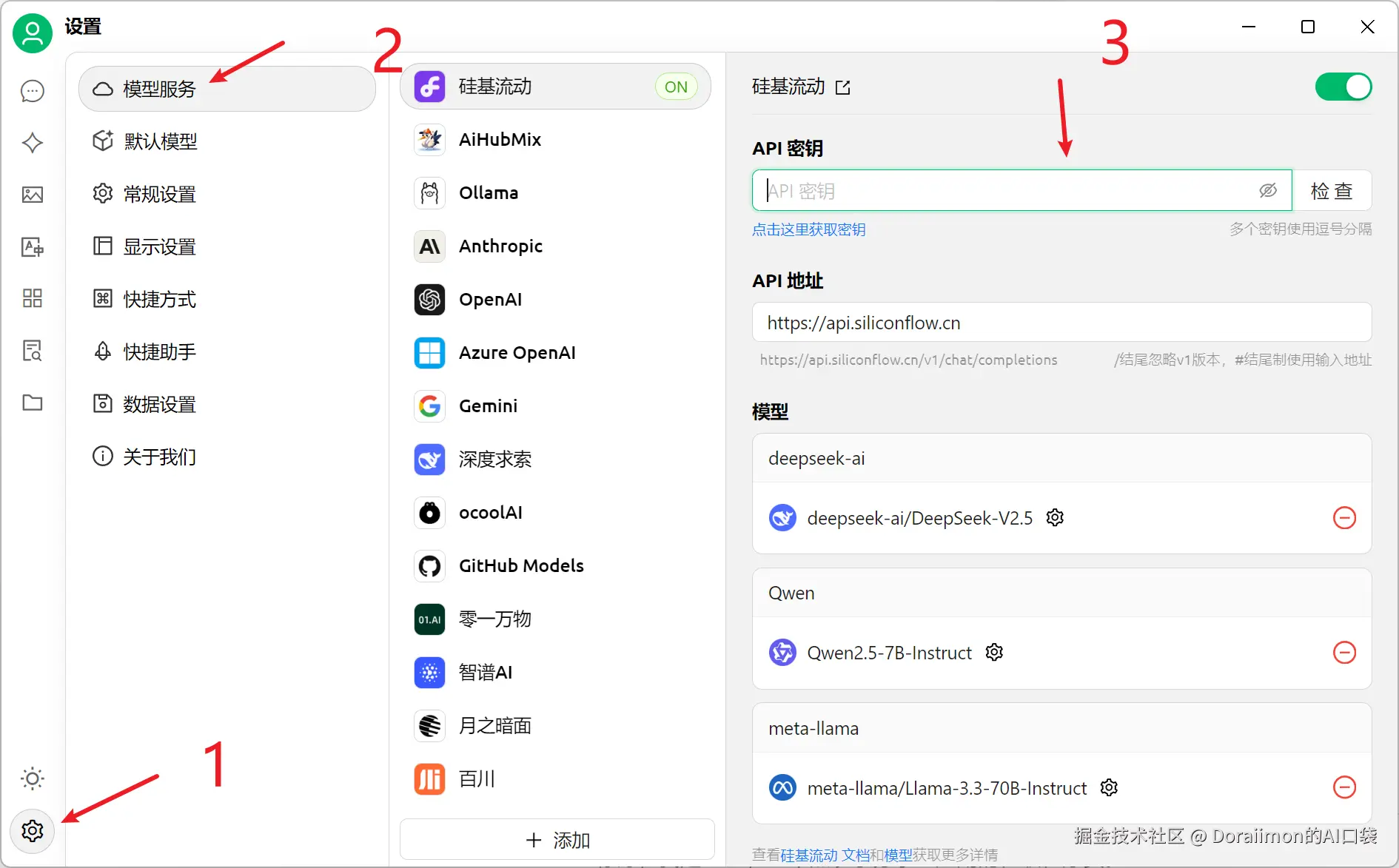Click the 添加 provider button
1399x868 pixels.
pyautogui.click(x=557, y=840)
